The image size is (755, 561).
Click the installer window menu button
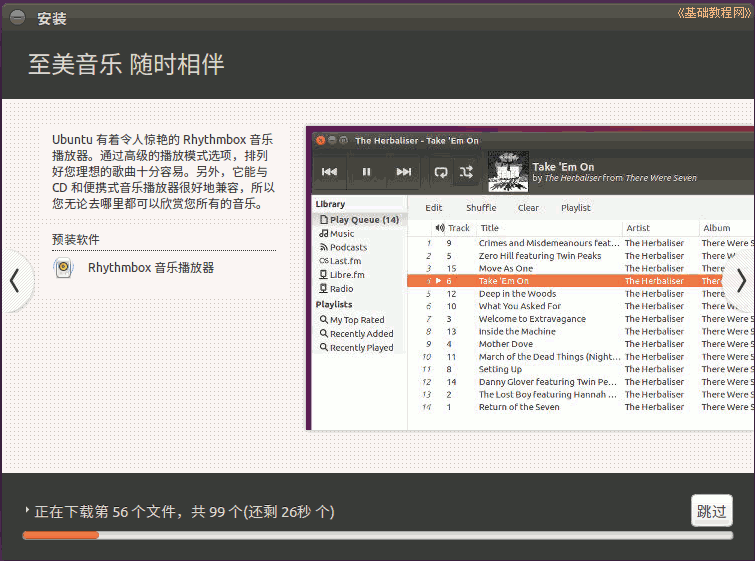pyautogui.click(x=17, y=18)
